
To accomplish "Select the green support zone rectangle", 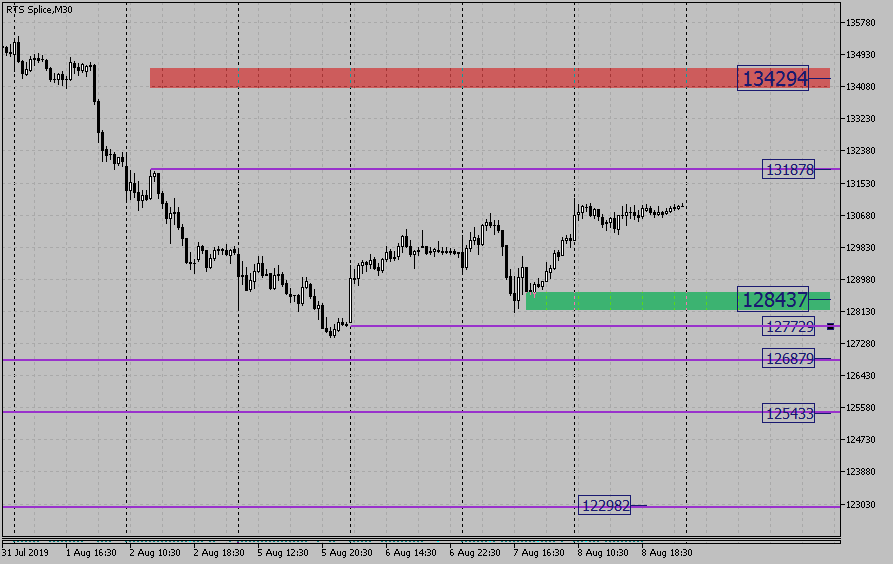I will click(x=630, y=300).
